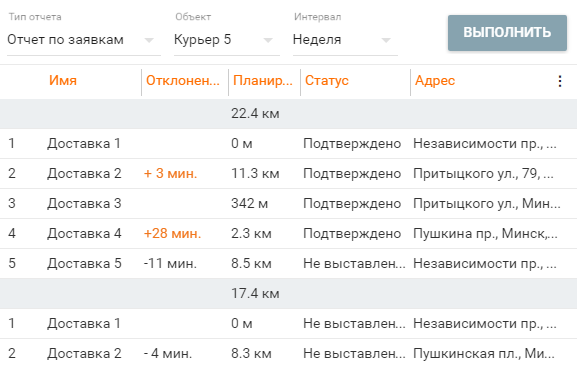Click Не выставлен... status of Доставка 5
The width and height of the screenshot is (577, 367).
point(354,264)
